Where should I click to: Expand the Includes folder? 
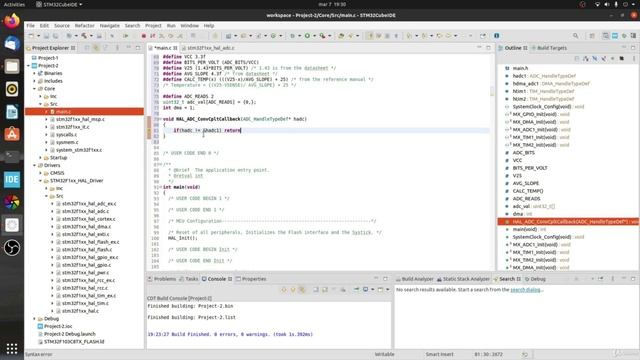click(x=34, y=81)
